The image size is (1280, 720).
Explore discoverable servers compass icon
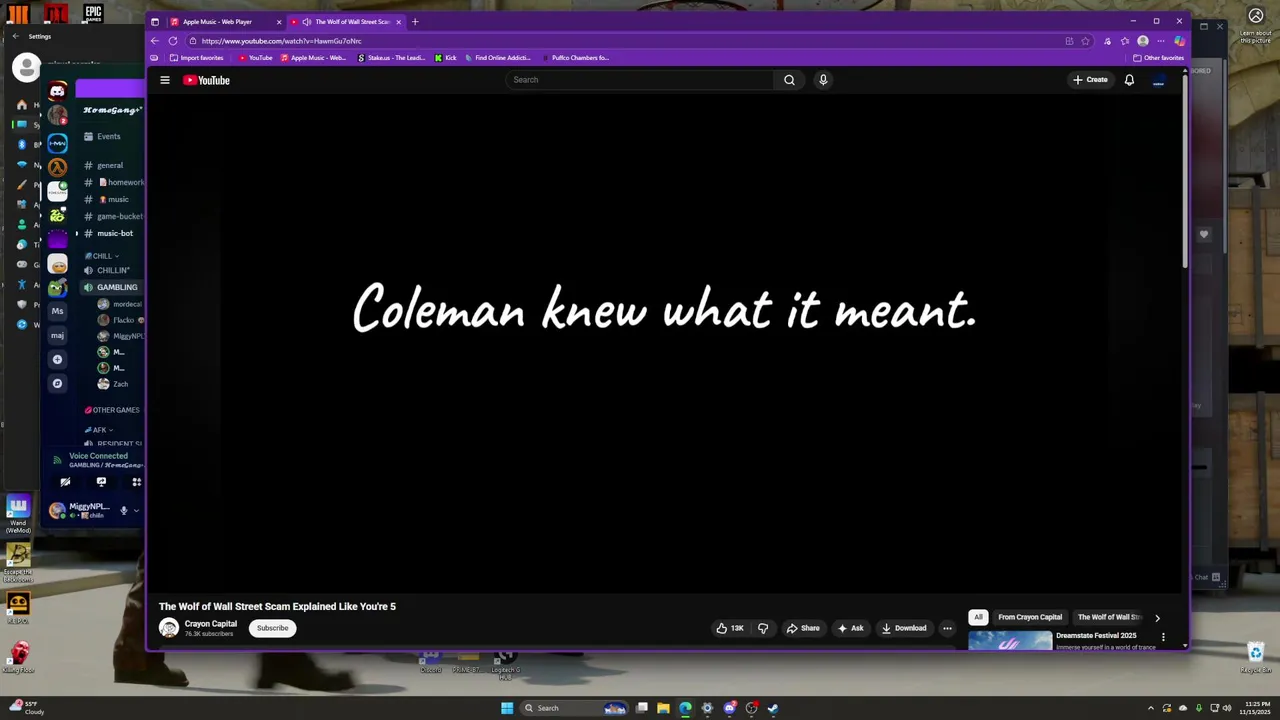click(x=57, y=383)
